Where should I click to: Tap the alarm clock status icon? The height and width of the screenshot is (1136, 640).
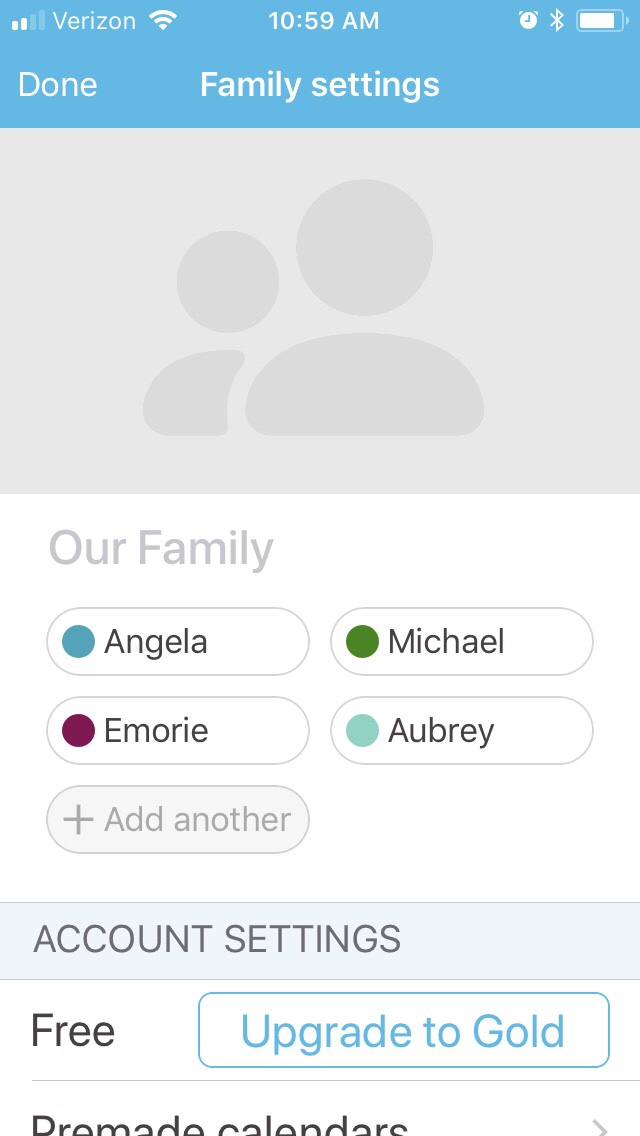528,21
